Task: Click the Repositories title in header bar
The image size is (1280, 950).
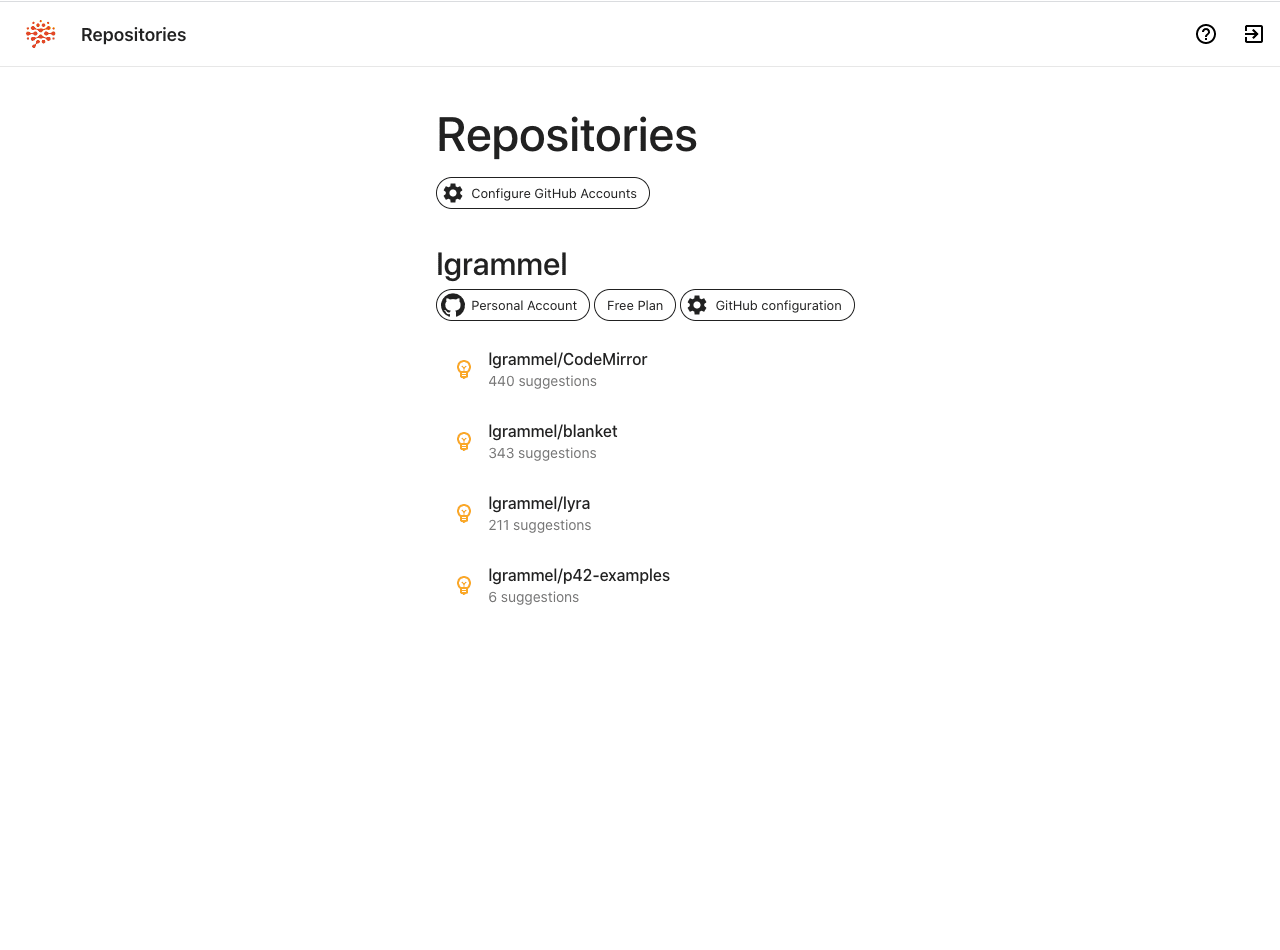Action: click(x=133, y=34)
